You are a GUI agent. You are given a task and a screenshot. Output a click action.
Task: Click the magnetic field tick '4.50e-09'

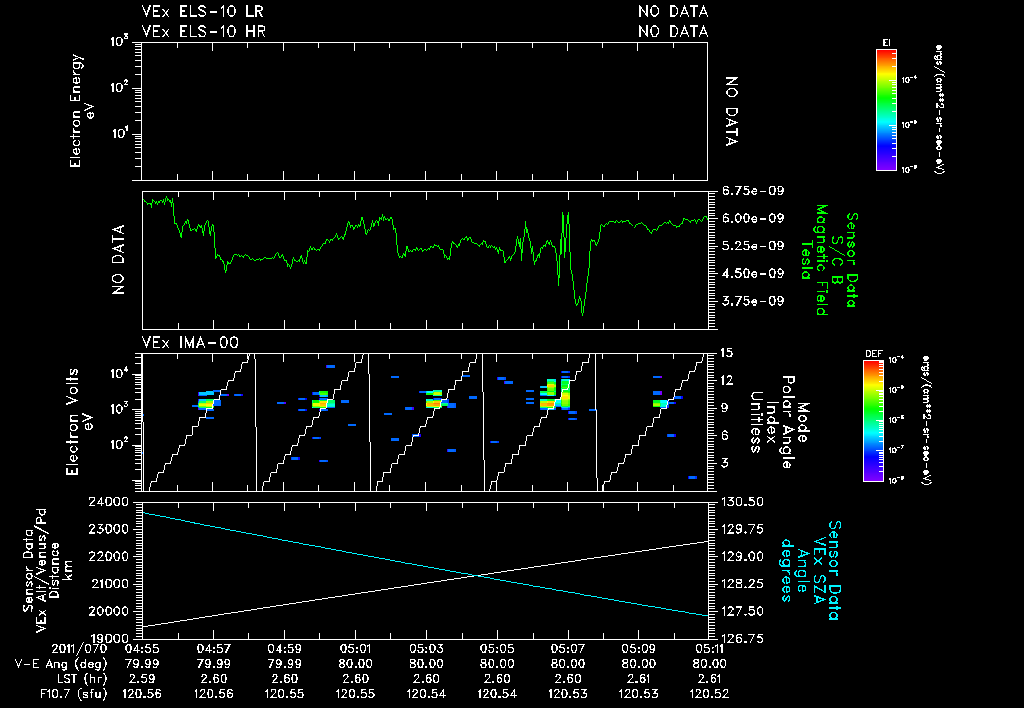tap(753, 274)
